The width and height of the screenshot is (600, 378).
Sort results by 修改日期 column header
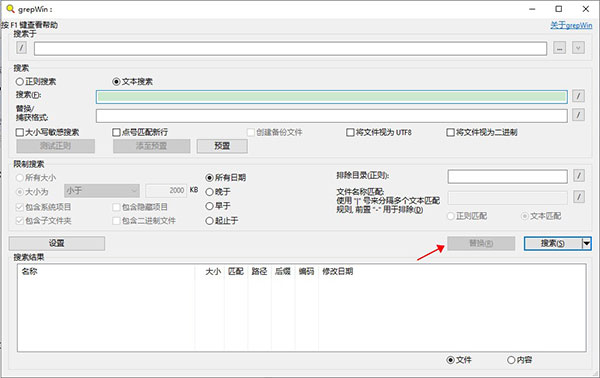tap(338, 272)
